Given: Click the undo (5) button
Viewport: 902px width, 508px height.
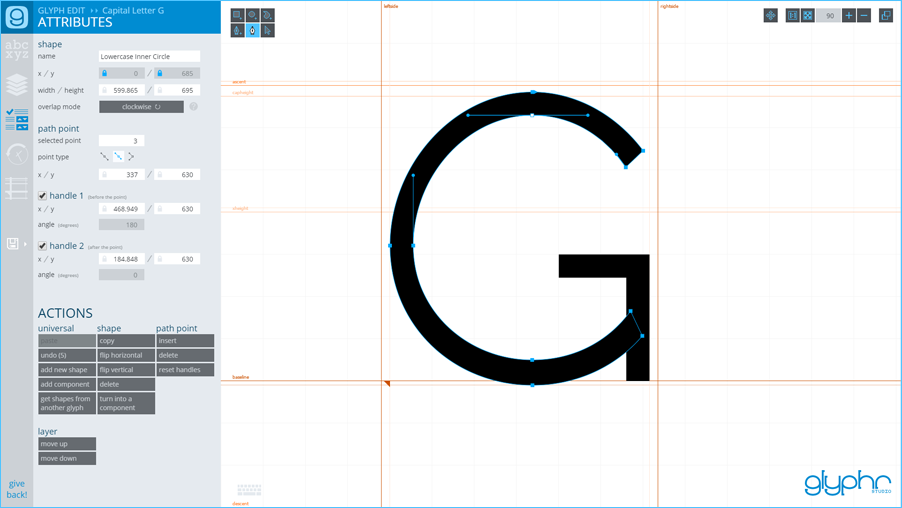Looking at the screenshot, I should 67,355.
